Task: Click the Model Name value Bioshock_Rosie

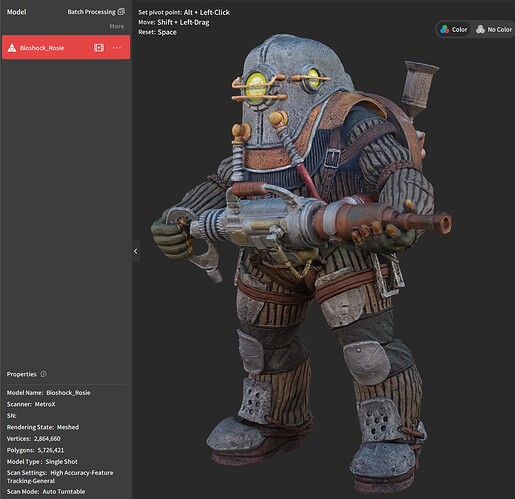Action: pyautogui.click(x=68, y=393)
